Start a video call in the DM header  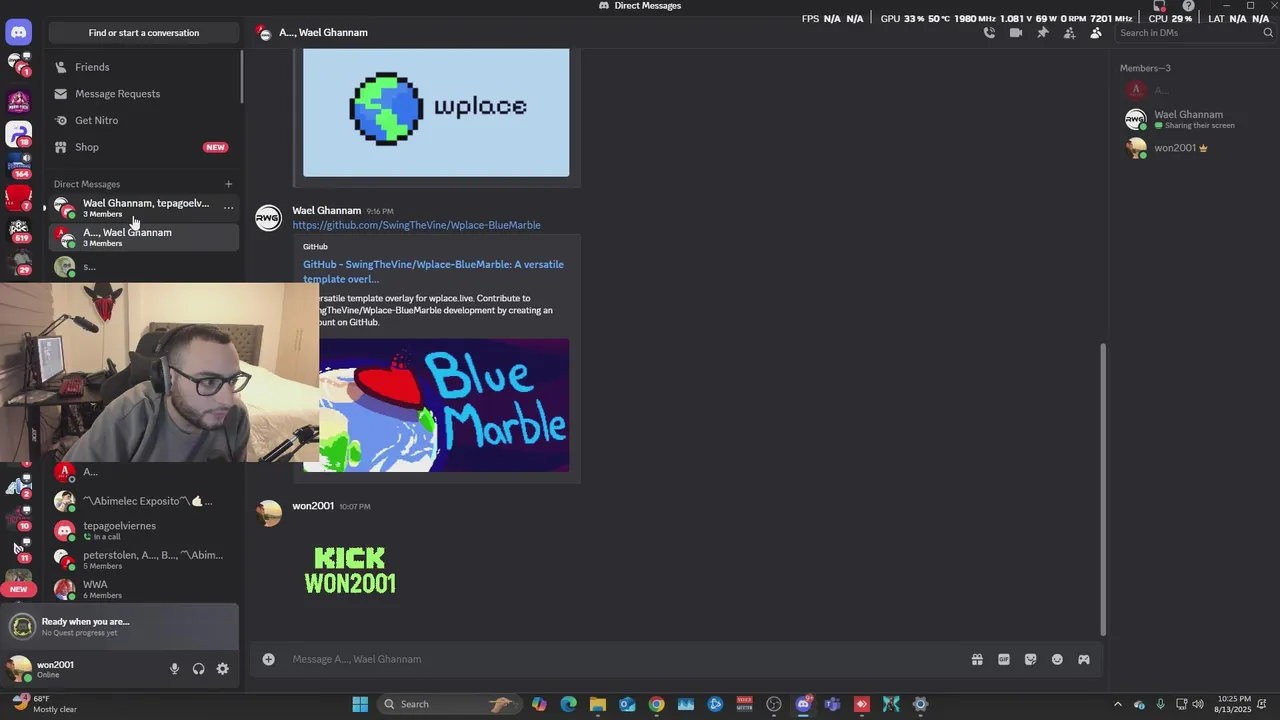(1016, 33)
